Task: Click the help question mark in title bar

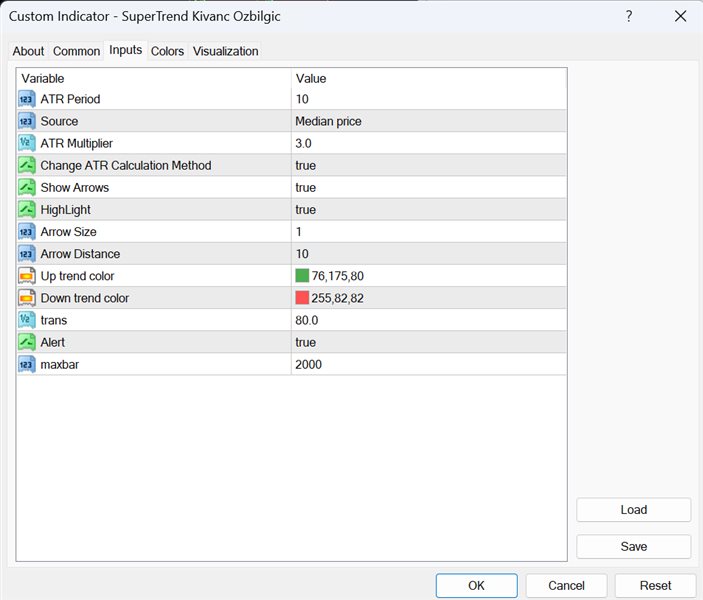Action: coord(629,17)
